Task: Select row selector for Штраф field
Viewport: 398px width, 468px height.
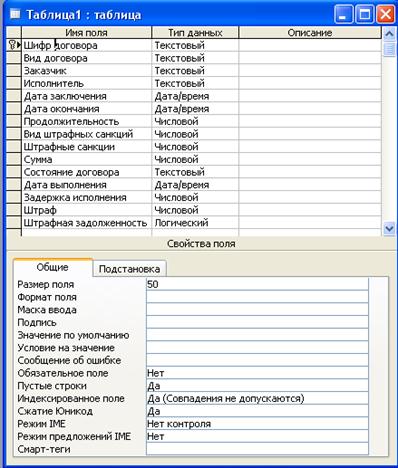Action: [14, 210]
